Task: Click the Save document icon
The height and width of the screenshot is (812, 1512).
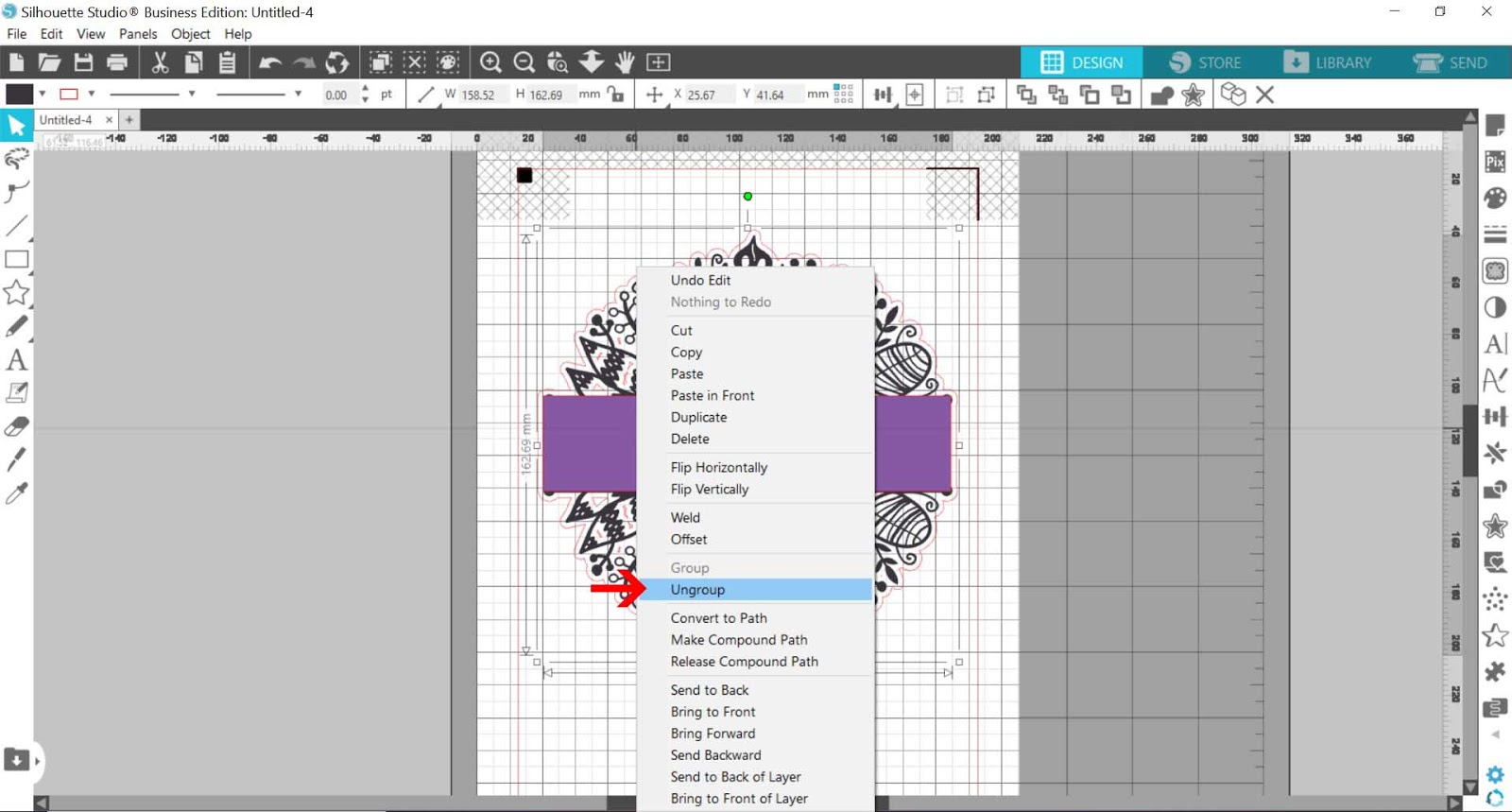Action: (83, 62)
